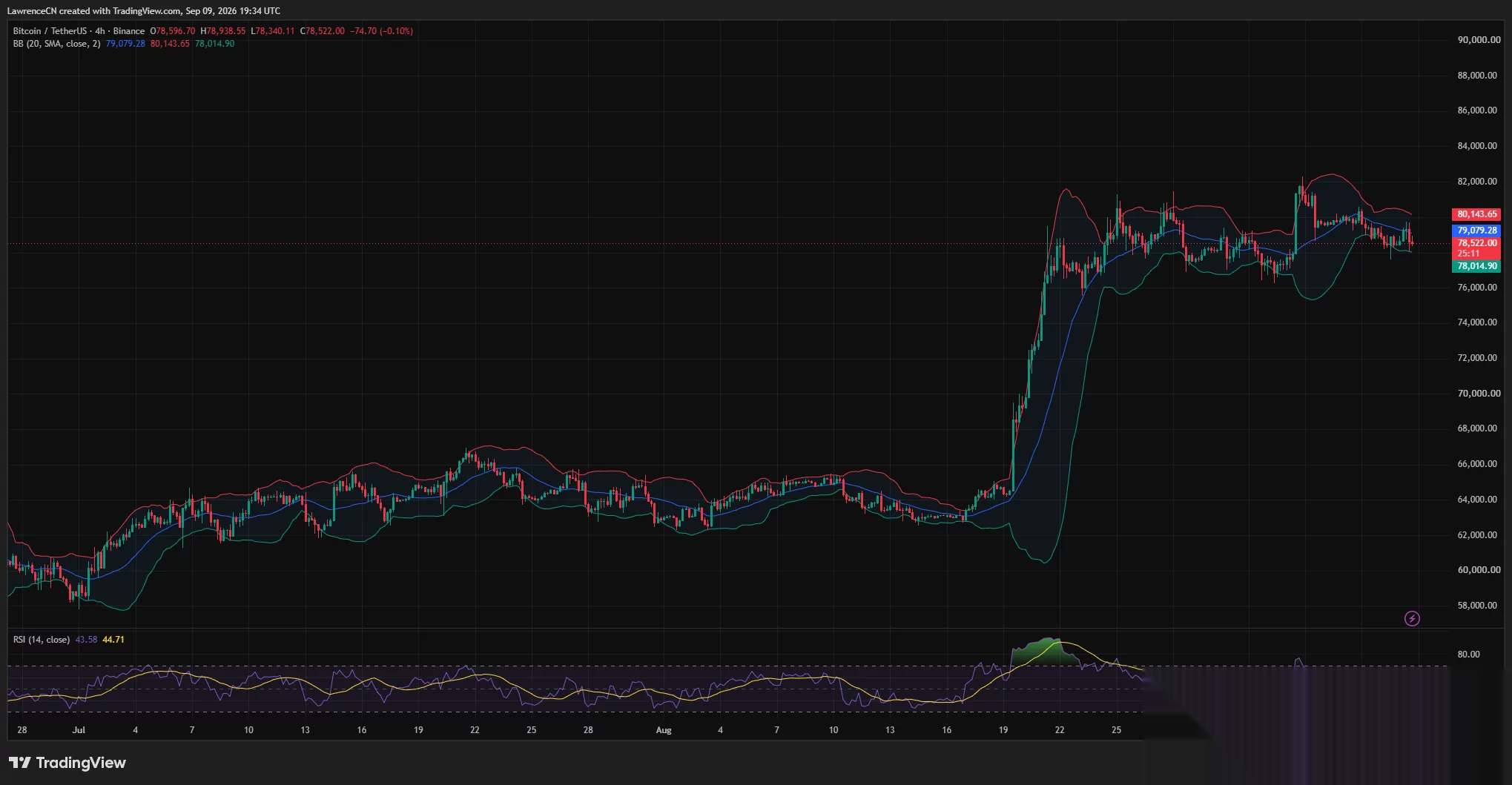The height and width of the screenshot is (785, 1512).
Task: Click the 80.00 RSI scale label
Action: tap(1468, 655)
